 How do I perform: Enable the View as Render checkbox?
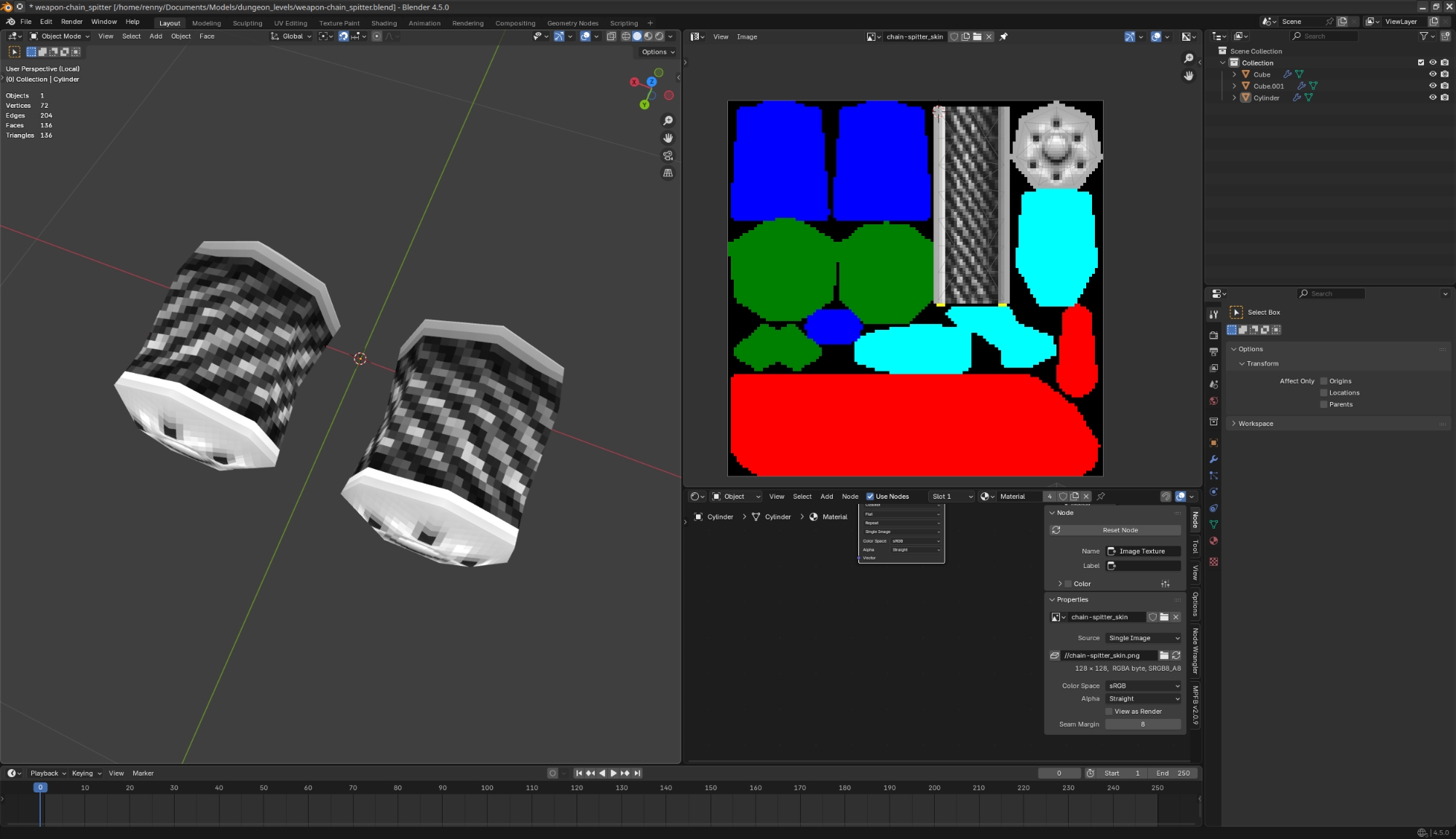[x=1109, y=712]
